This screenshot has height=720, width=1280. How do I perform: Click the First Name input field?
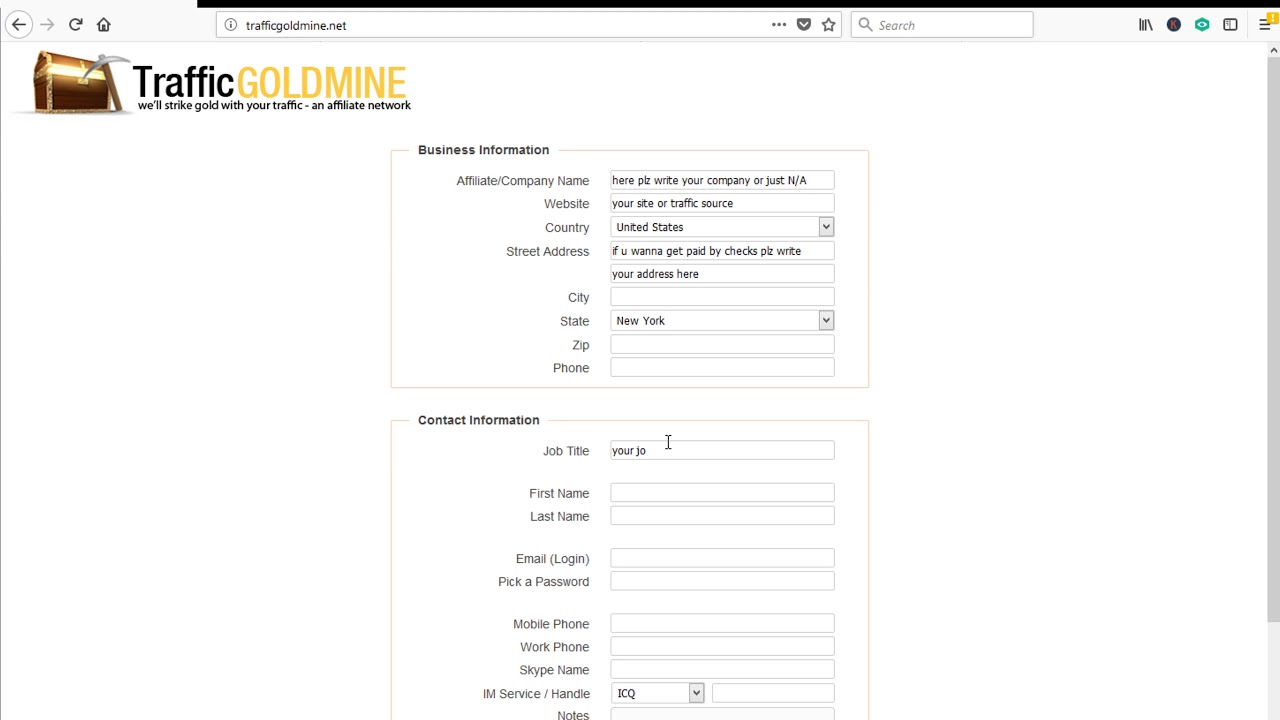722,493
